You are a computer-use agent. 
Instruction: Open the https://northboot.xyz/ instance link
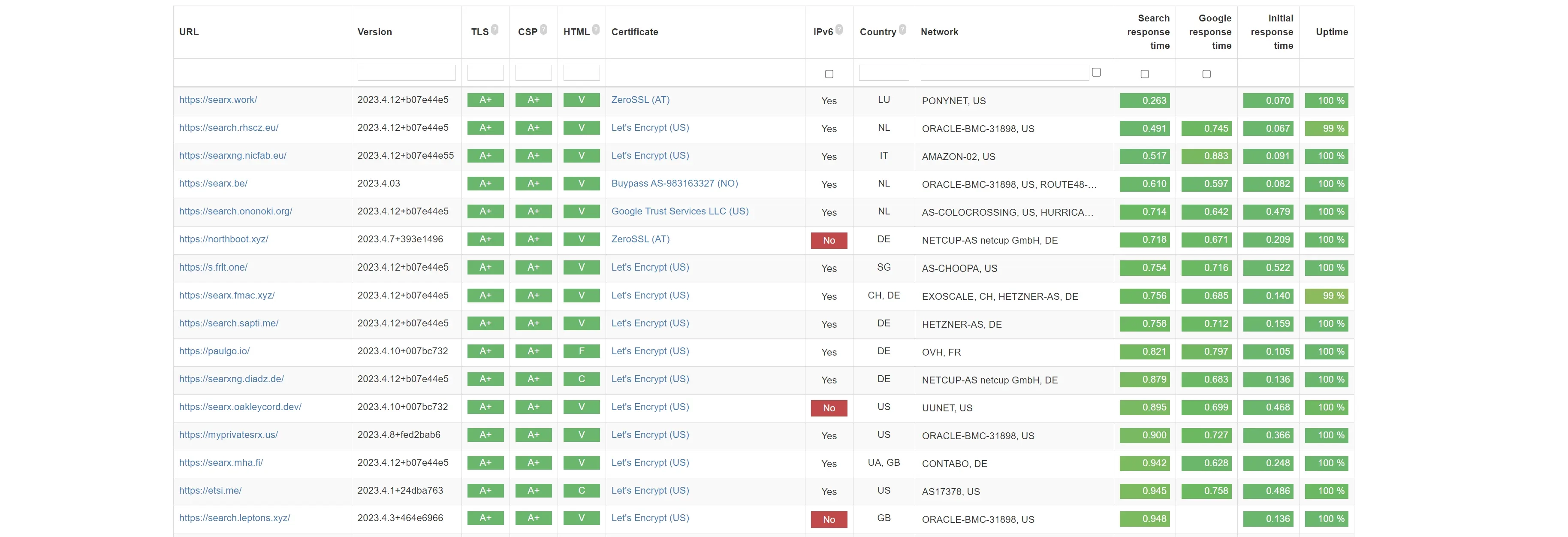point(223,239)
